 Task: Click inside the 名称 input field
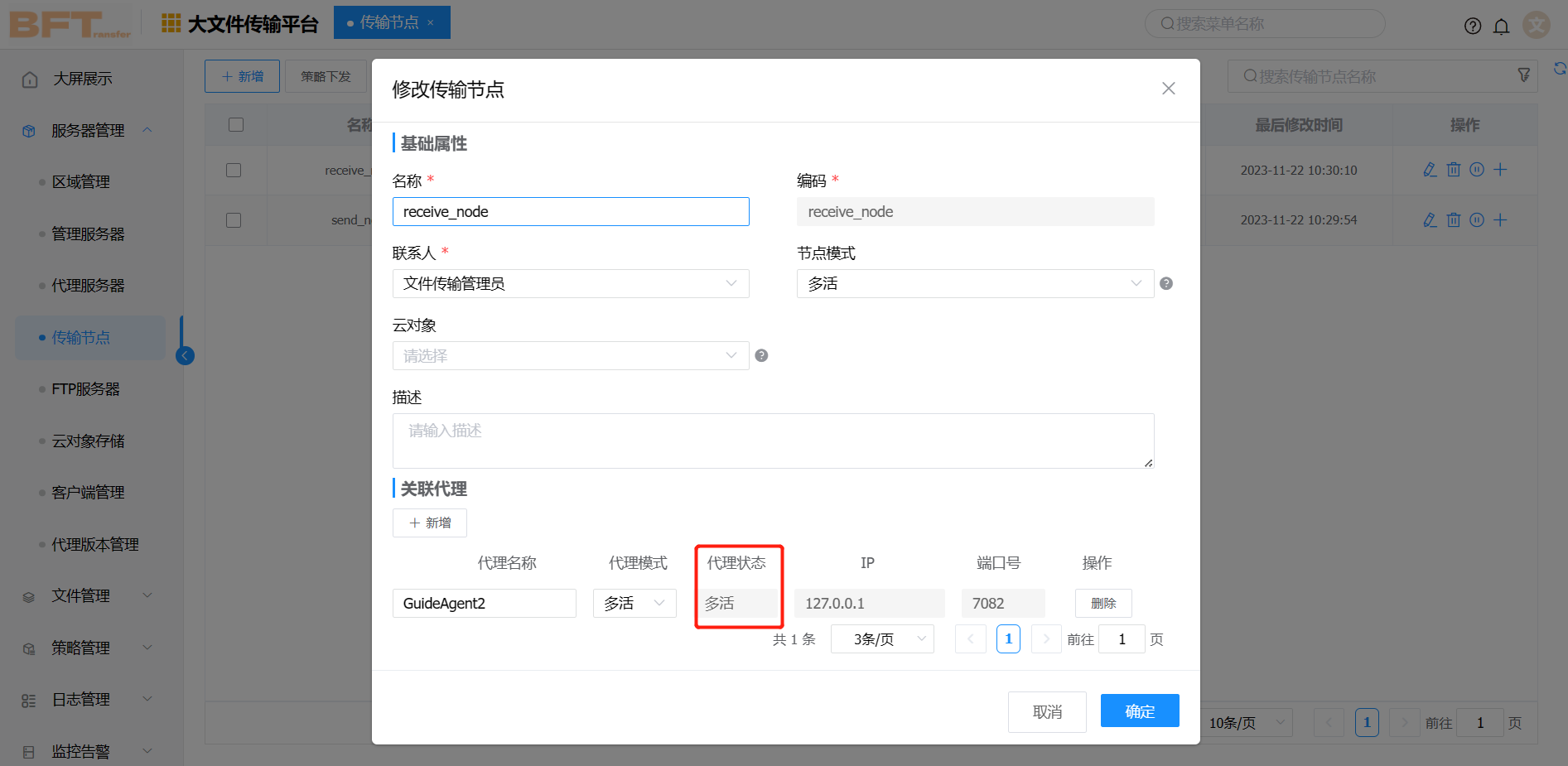(570, 211)
